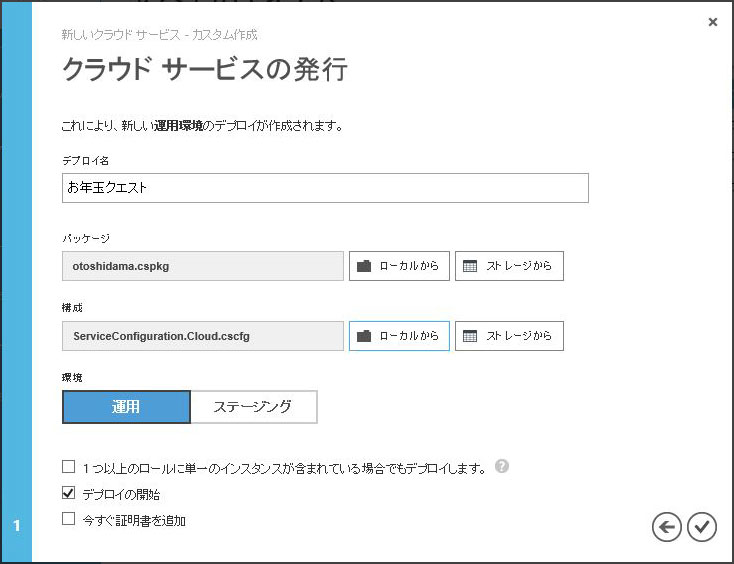Focus the デプロイ名 input field
This screenshot has width=734, height=564.
325,188
